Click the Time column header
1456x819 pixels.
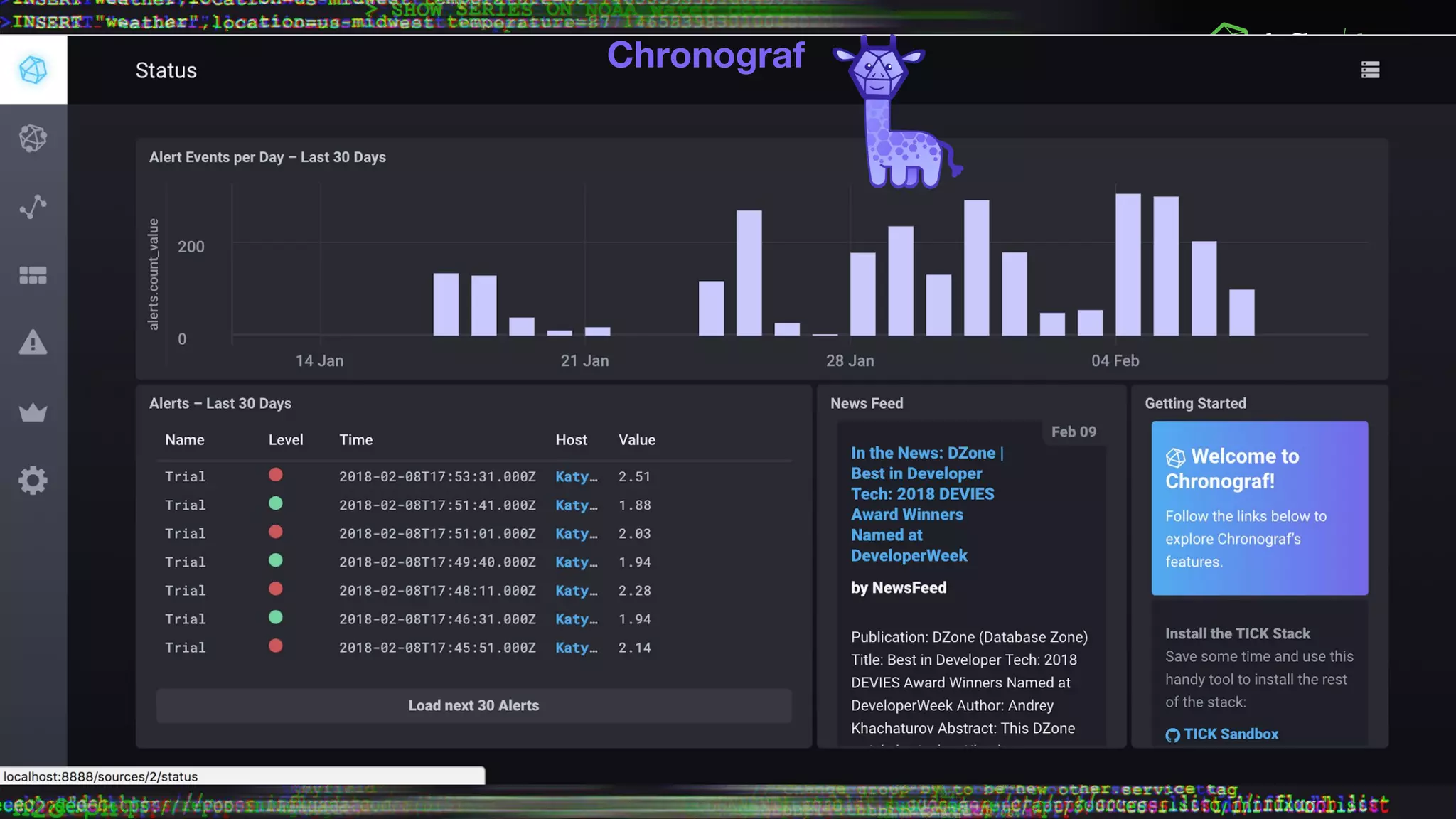tap(355, 440)
